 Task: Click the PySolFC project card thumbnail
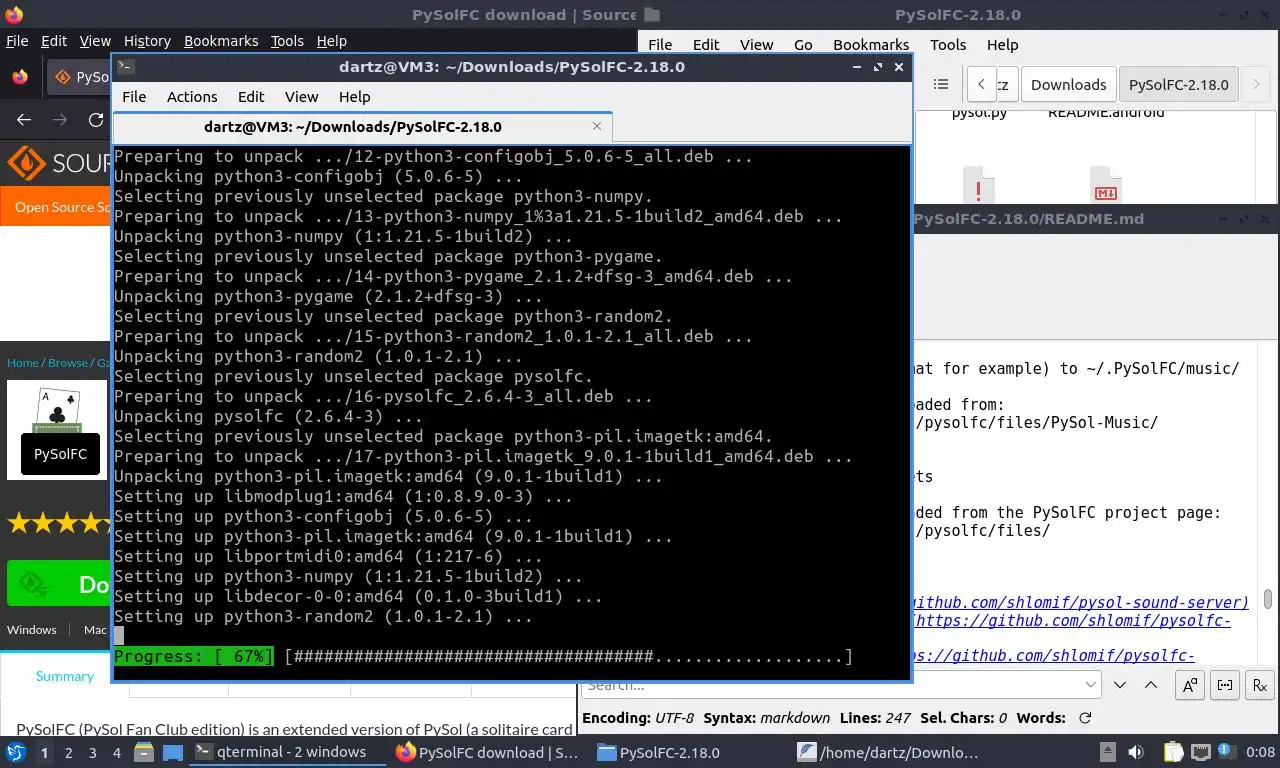(58, 429)
